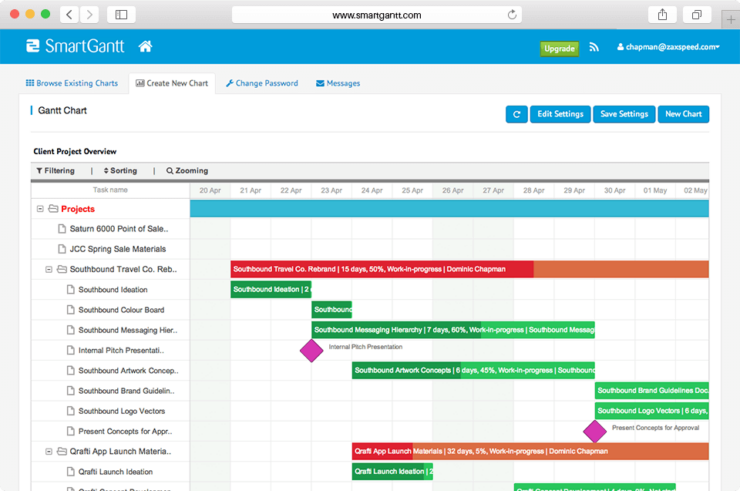Collapse the Southbound Travel Co. Rebrand group
Image resolution: width=740 pixels, height=491 pixels.
49,269
